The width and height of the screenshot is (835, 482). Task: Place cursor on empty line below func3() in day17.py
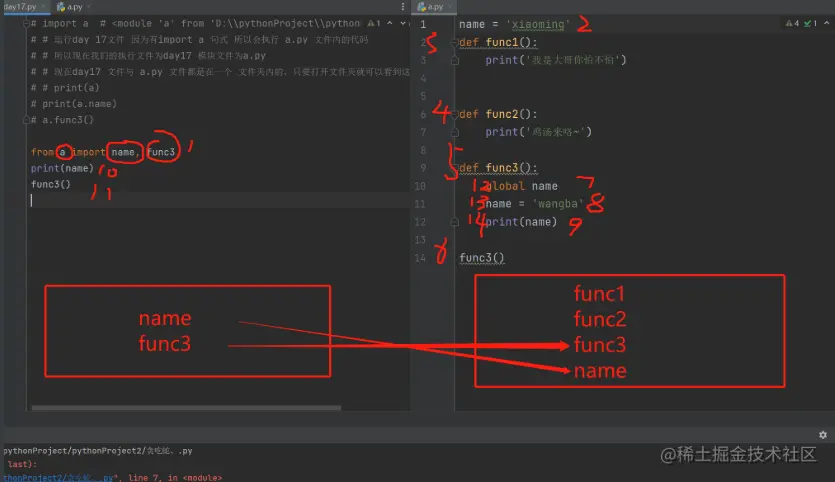pos(218,200)
